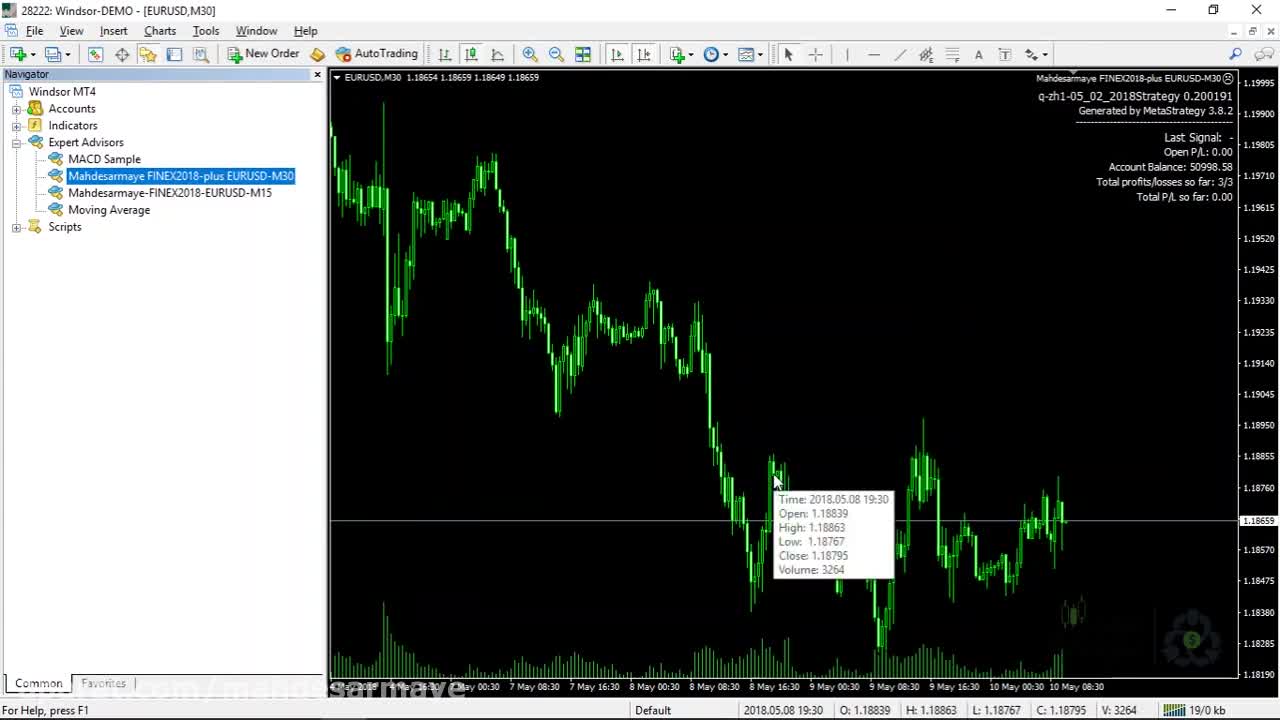Switch to the Favorites tab
The height and width of the screenshot is (720, 1280).
pyautogui.click(x=104, y=684)
